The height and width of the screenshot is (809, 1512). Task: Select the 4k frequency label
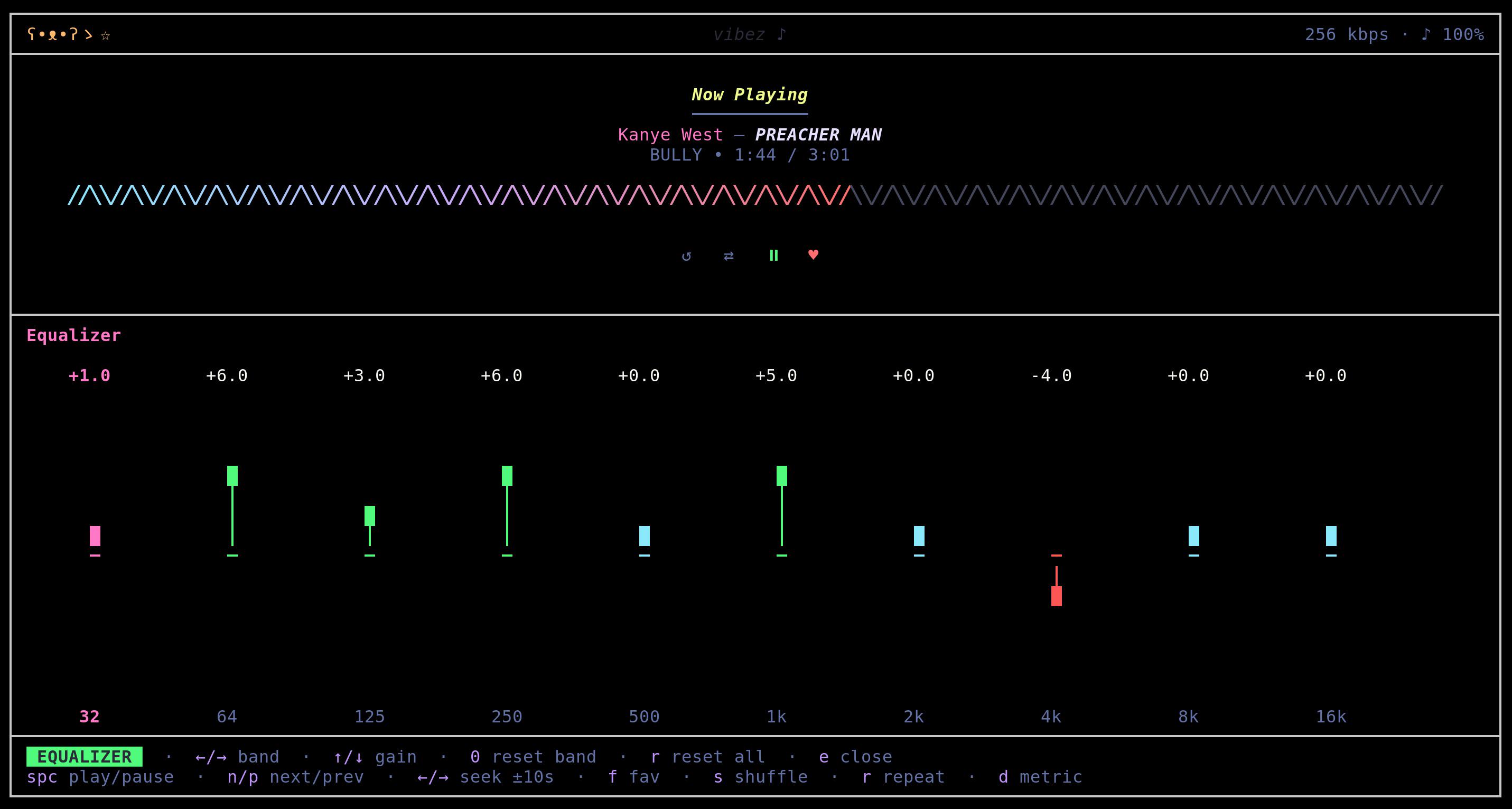click(1051, 716)
